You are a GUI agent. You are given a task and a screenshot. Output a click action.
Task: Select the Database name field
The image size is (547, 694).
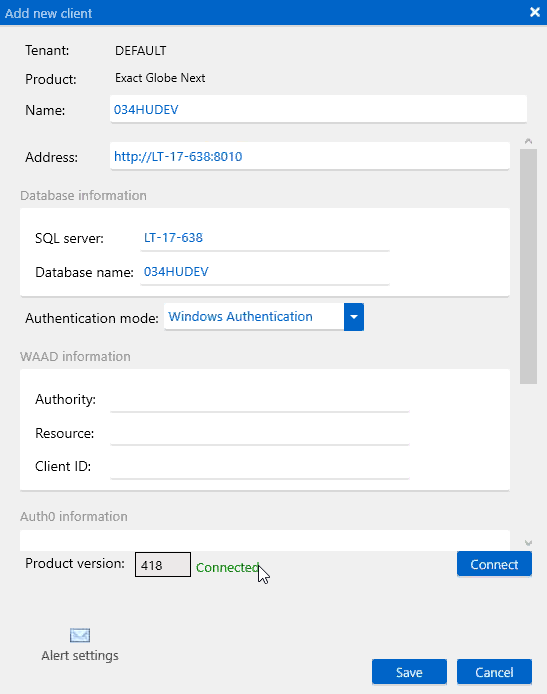tap(265, 272)
